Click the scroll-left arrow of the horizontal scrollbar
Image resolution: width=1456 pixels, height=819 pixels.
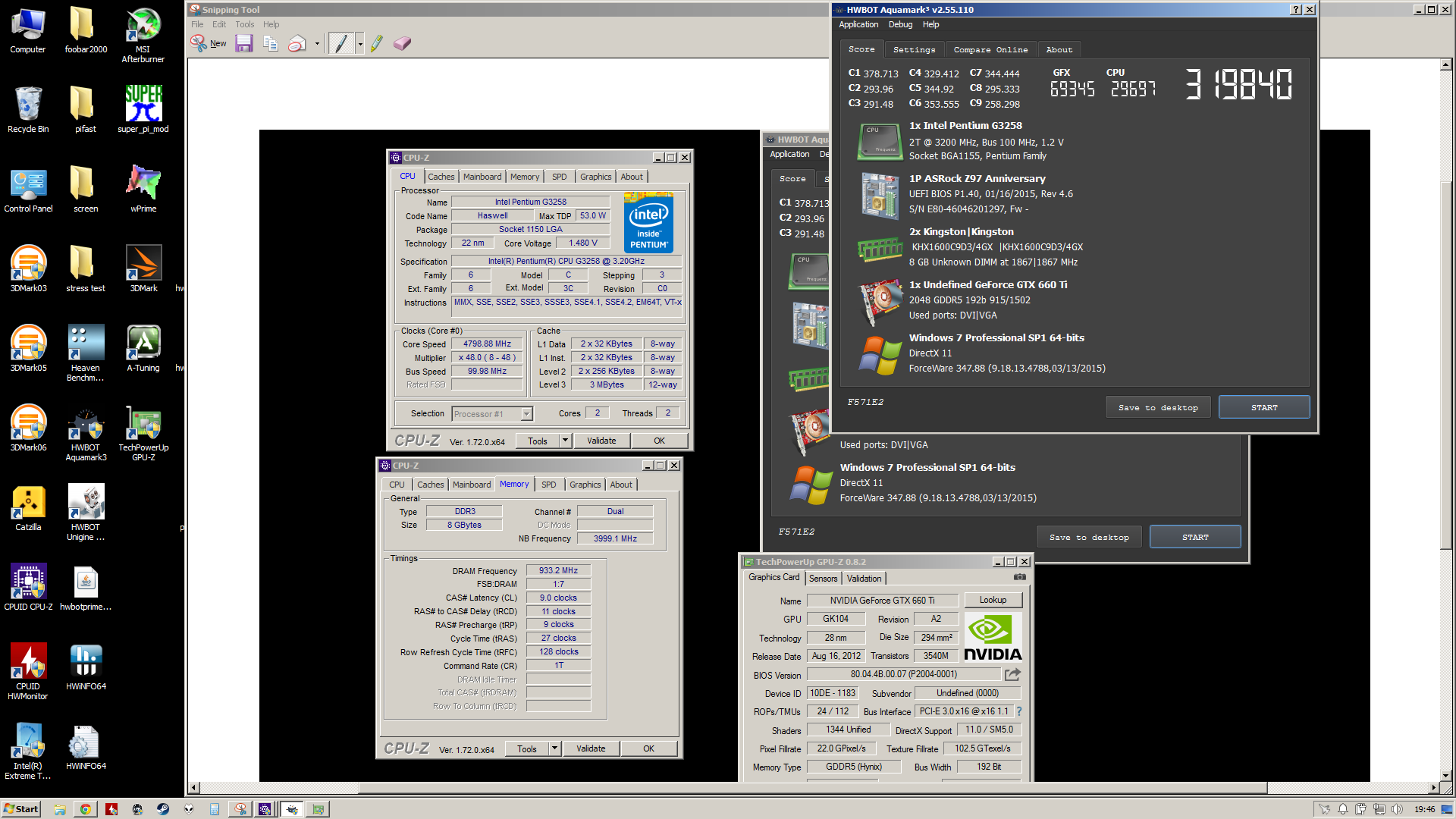tap(193, 788)
